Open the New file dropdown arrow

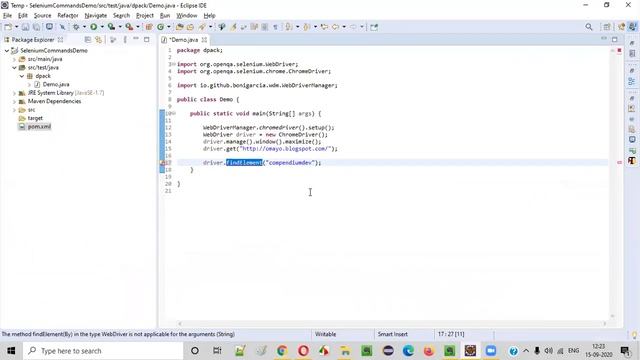click(16, 27)
